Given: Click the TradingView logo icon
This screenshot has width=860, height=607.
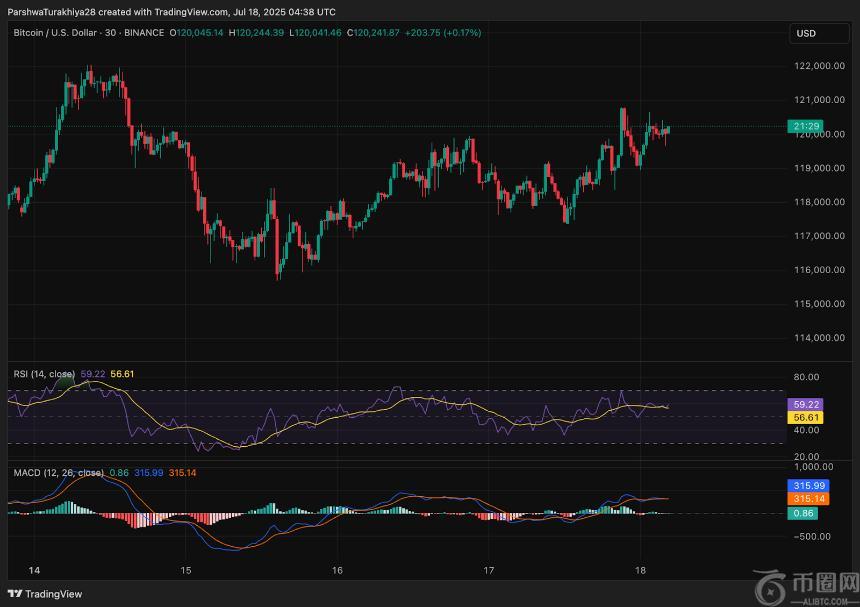Looking at the screenshot, I should click(x=14, y=593).
